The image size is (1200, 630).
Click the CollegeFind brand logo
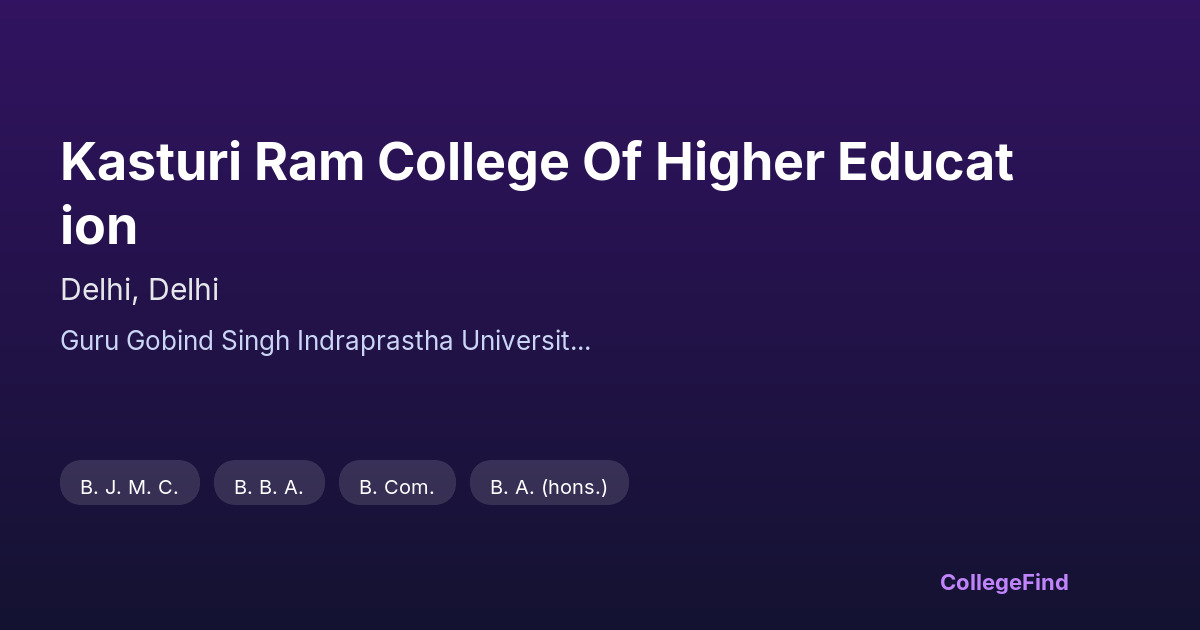(x=1003, y=582)
